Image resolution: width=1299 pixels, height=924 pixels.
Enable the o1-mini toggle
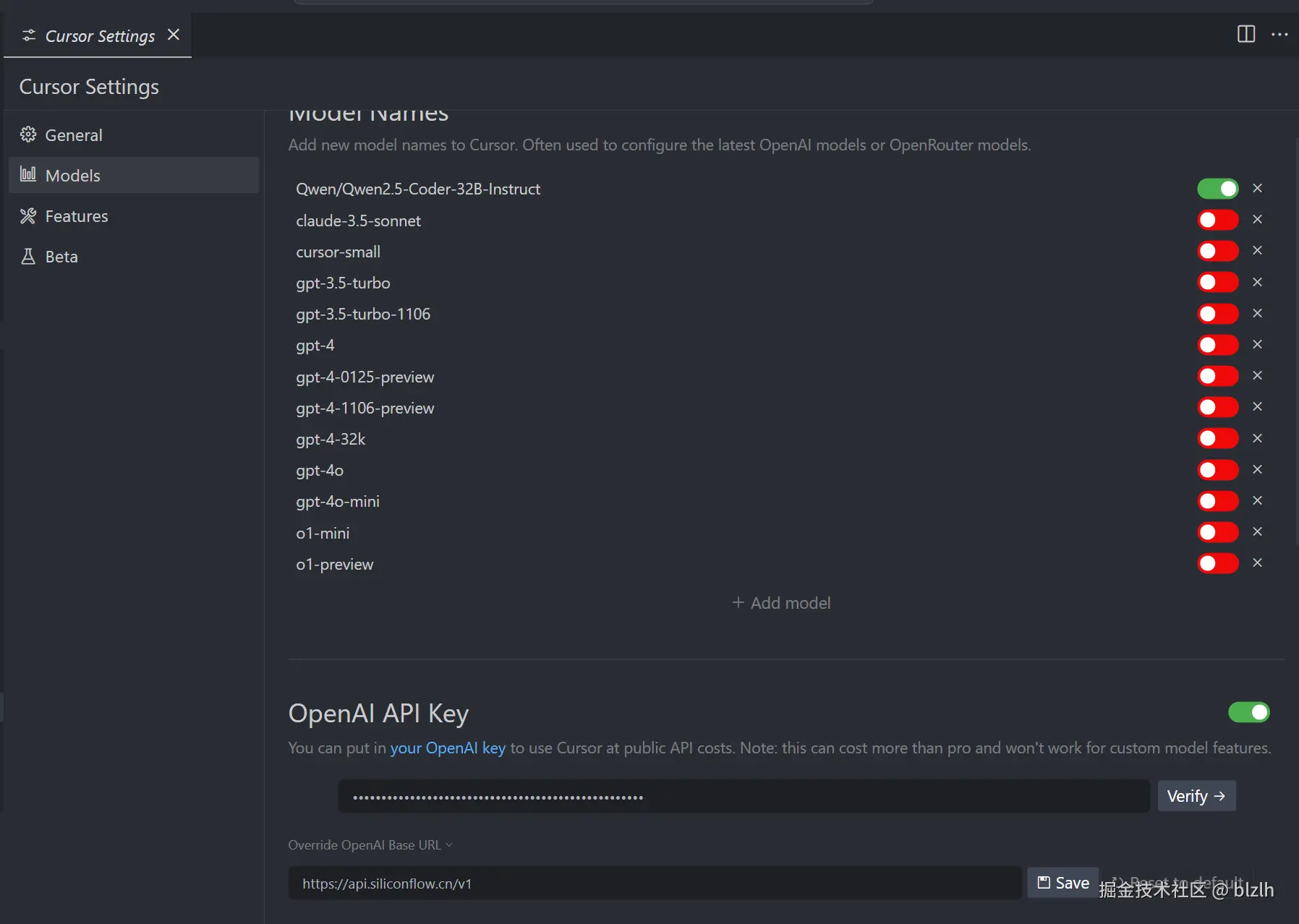pos(1218,532)
